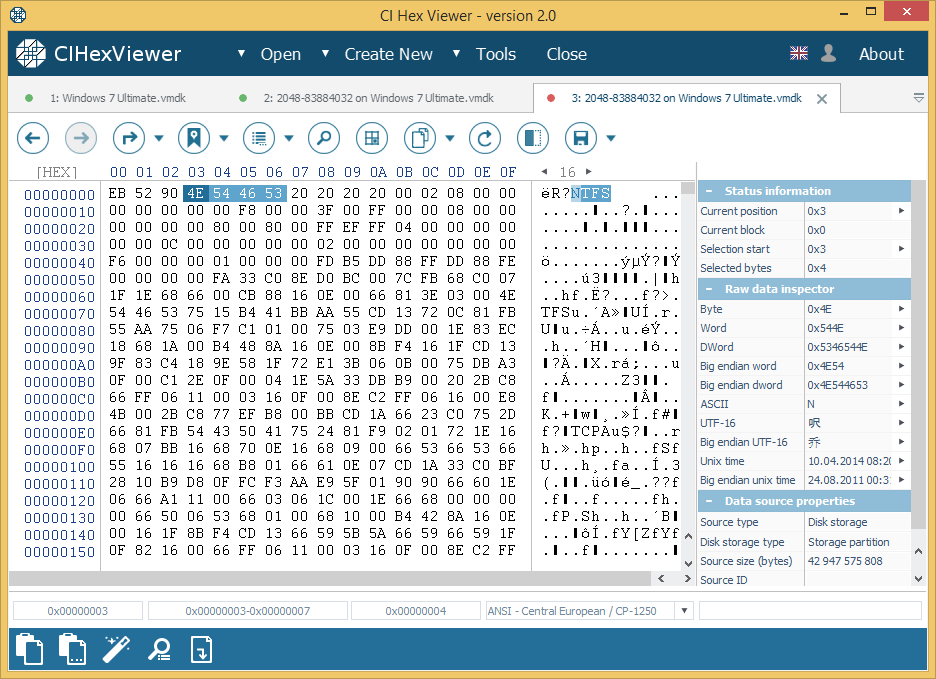Click the hex view vertical scrollbar thumb
The width and height of the screenshot is (936, 679).
coord(688,188)
